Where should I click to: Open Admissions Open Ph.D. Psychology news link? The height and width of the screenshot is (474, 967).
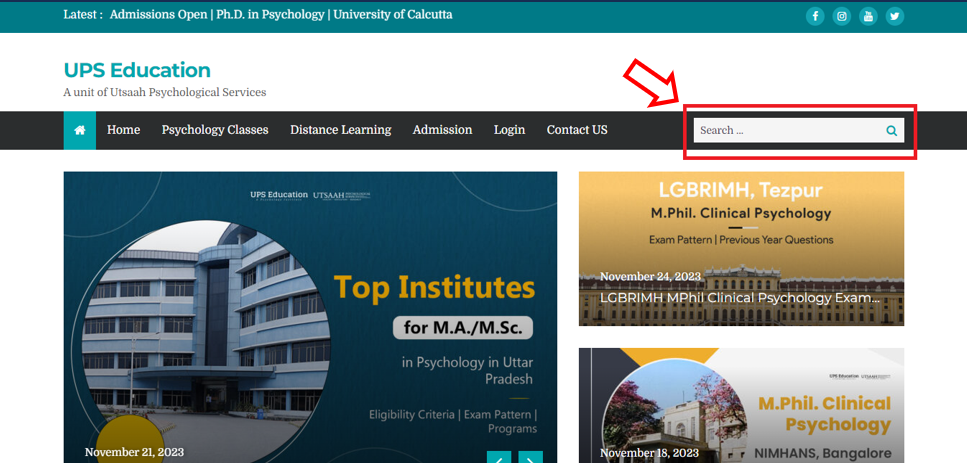pyautogui.click(x=281, y=14)
